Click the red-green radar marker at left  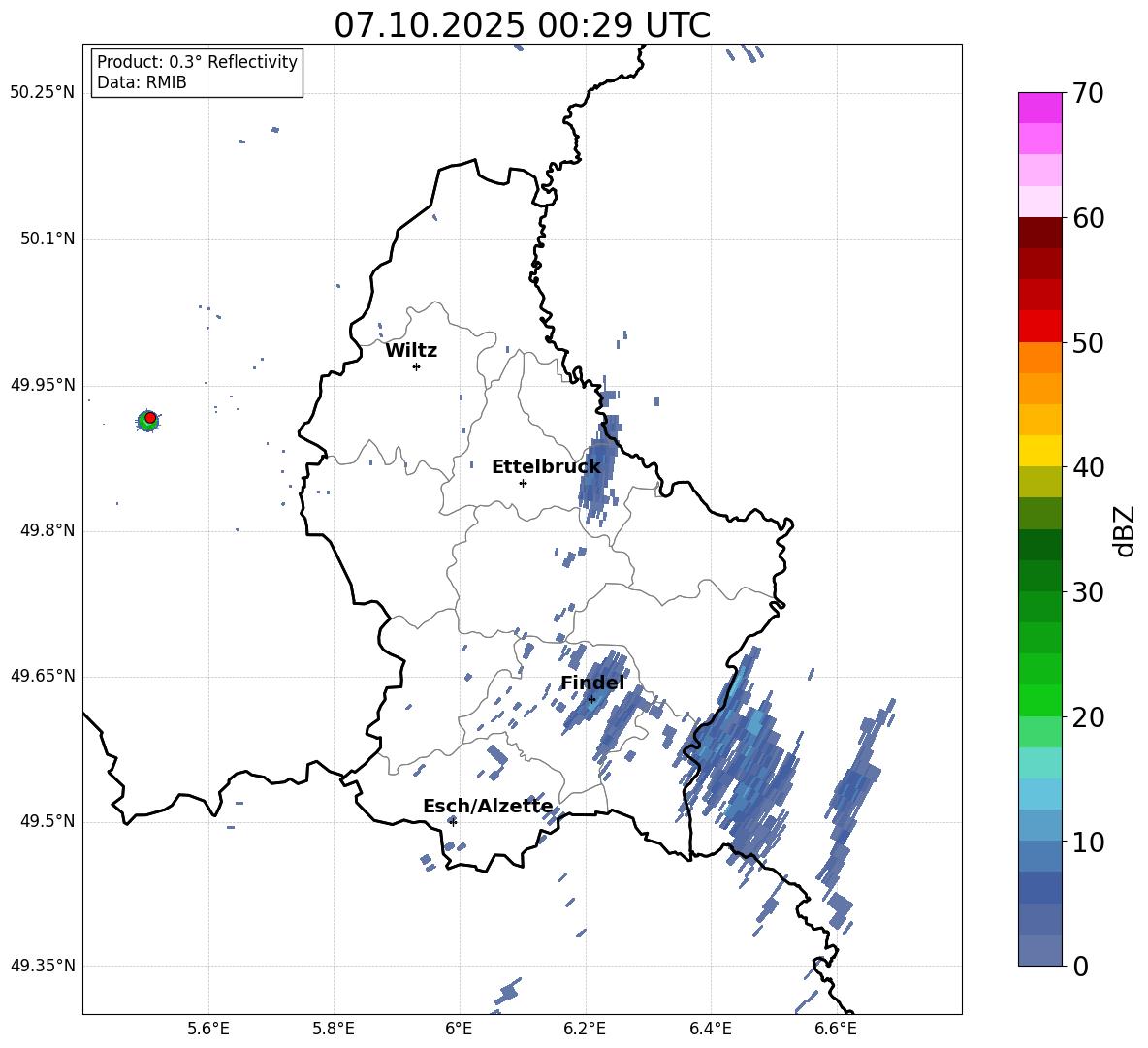click(x=148, y=420)
